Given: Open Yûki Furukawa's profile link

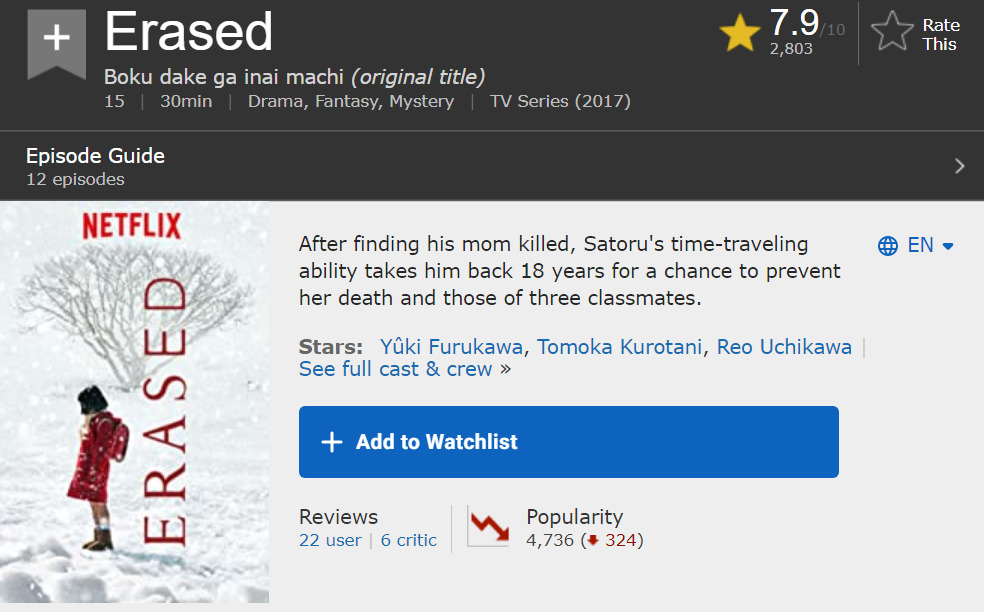Looking at the screenshot, I should (x=451, y=347).
